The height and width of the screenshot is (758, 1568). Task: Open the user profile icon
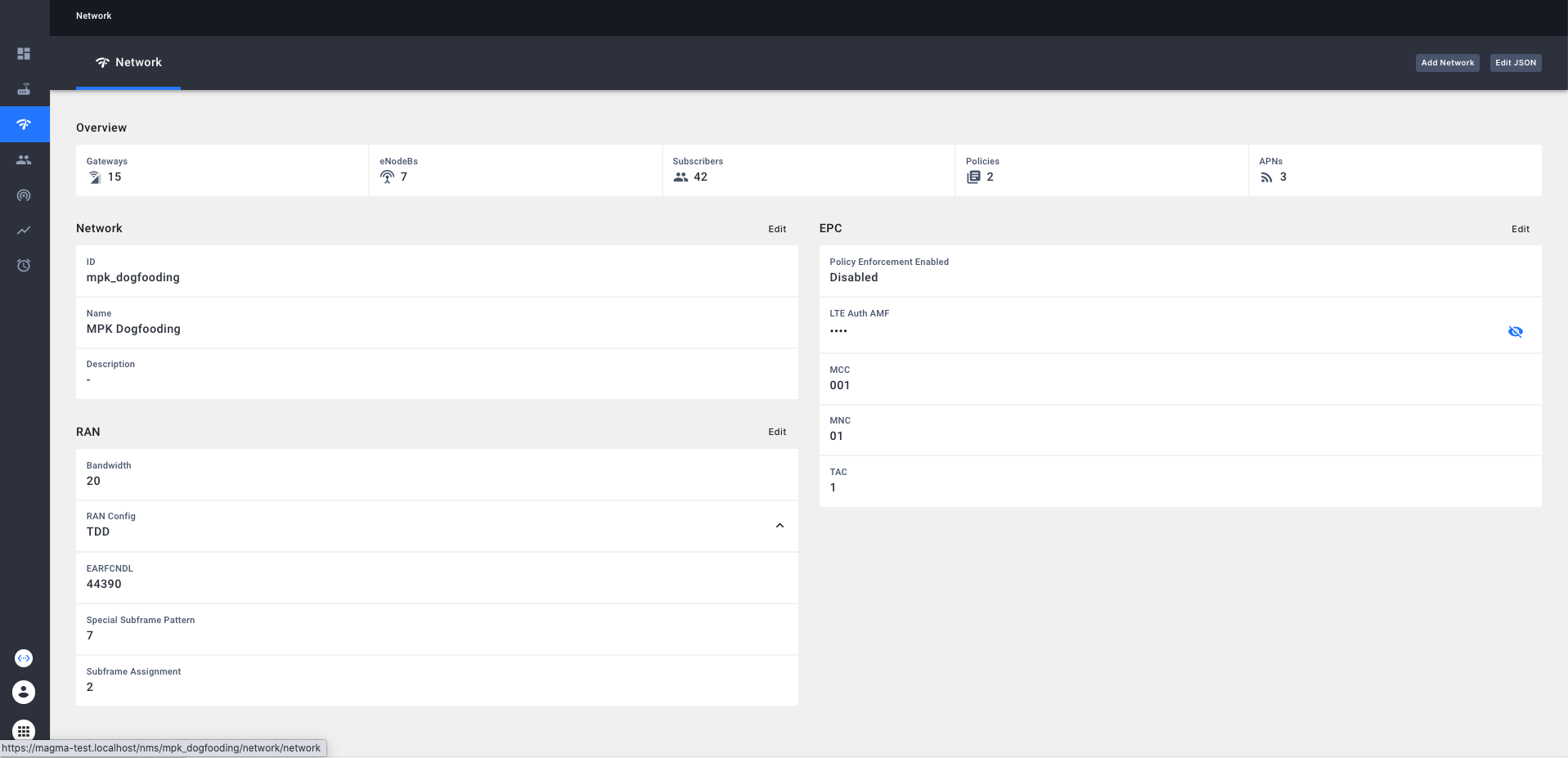tap(24, 692)
